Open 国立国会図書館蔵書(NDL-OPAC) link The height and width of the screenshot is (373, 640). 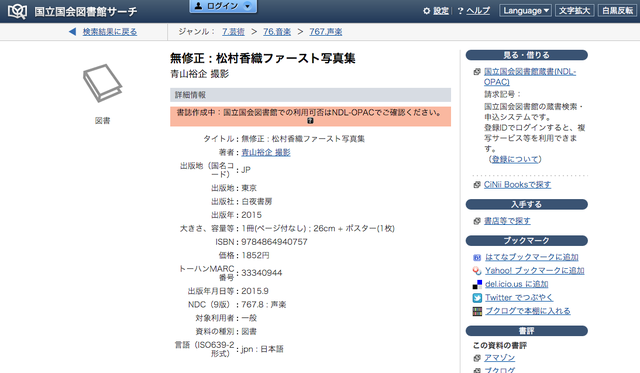point(530,77)
